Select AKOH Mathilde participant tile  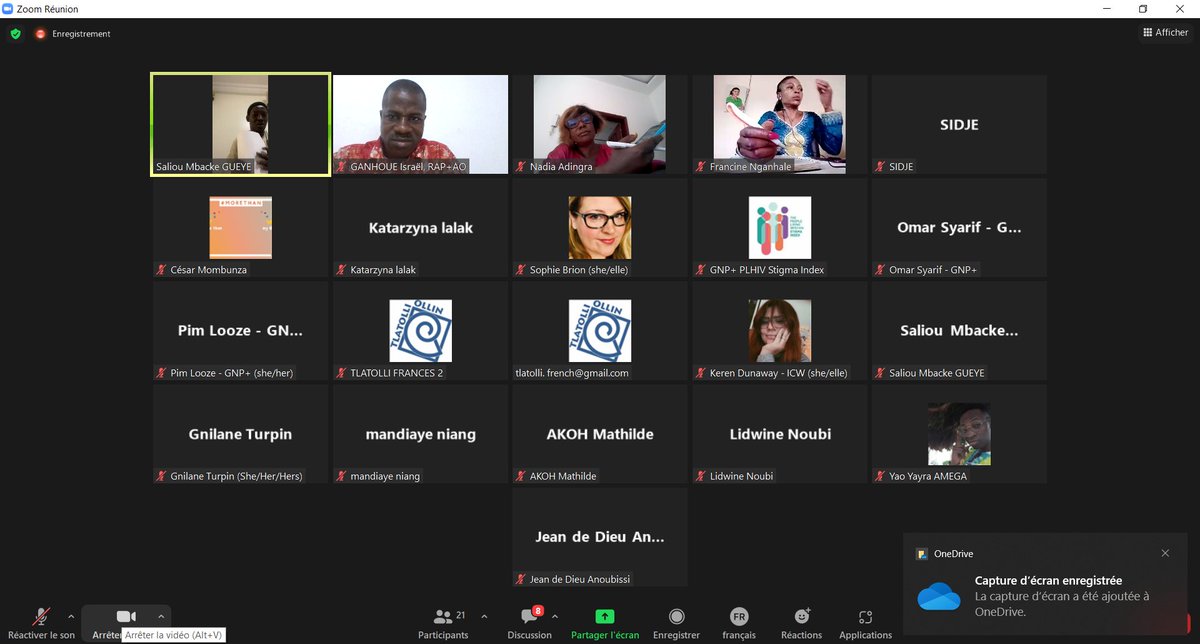600,434
